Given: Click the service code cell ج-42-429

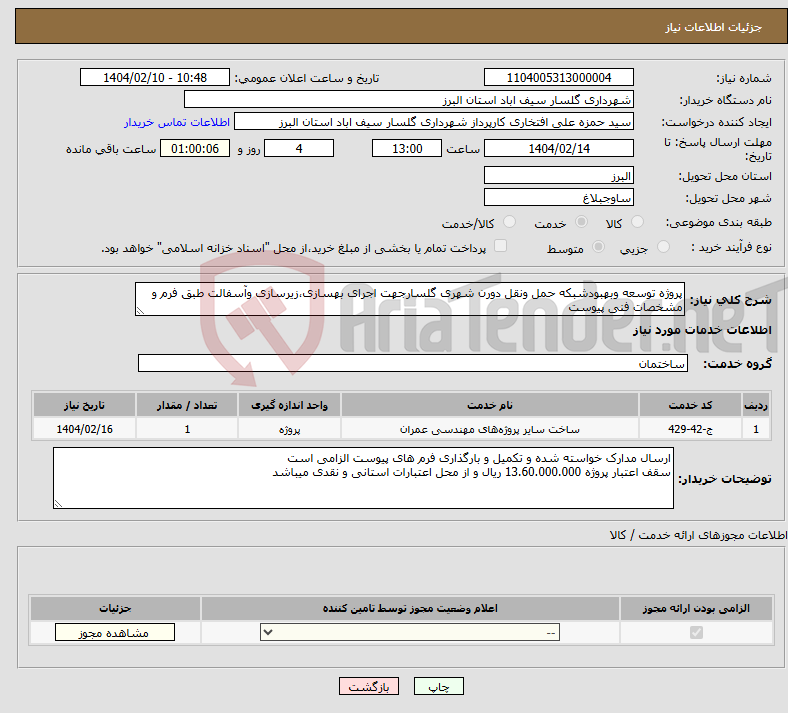Looking at the screenshot, I should [x=691, y=429].
